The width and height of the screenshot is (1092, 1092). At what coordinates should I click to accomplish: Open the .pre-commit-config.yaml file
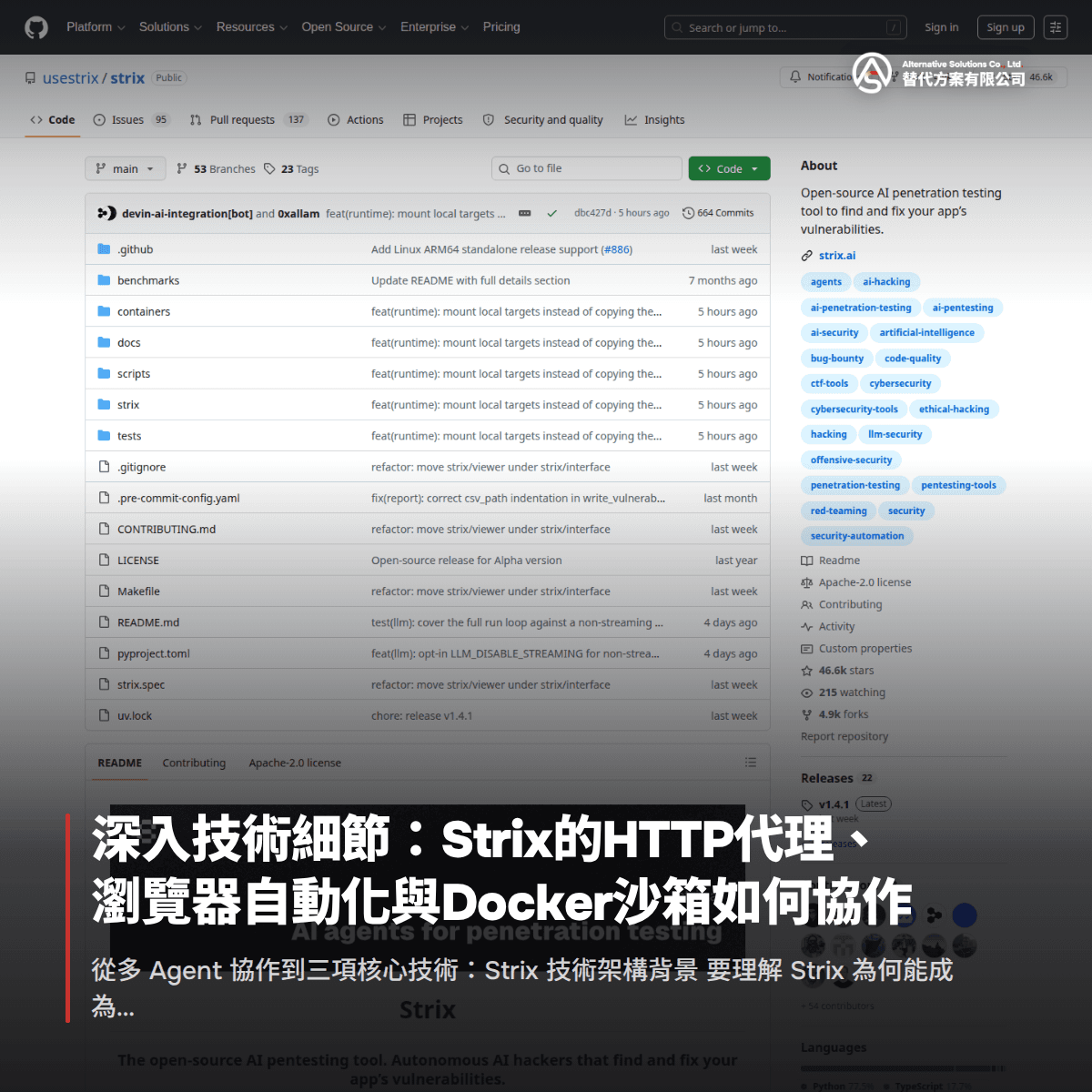(x=178, y=499)
